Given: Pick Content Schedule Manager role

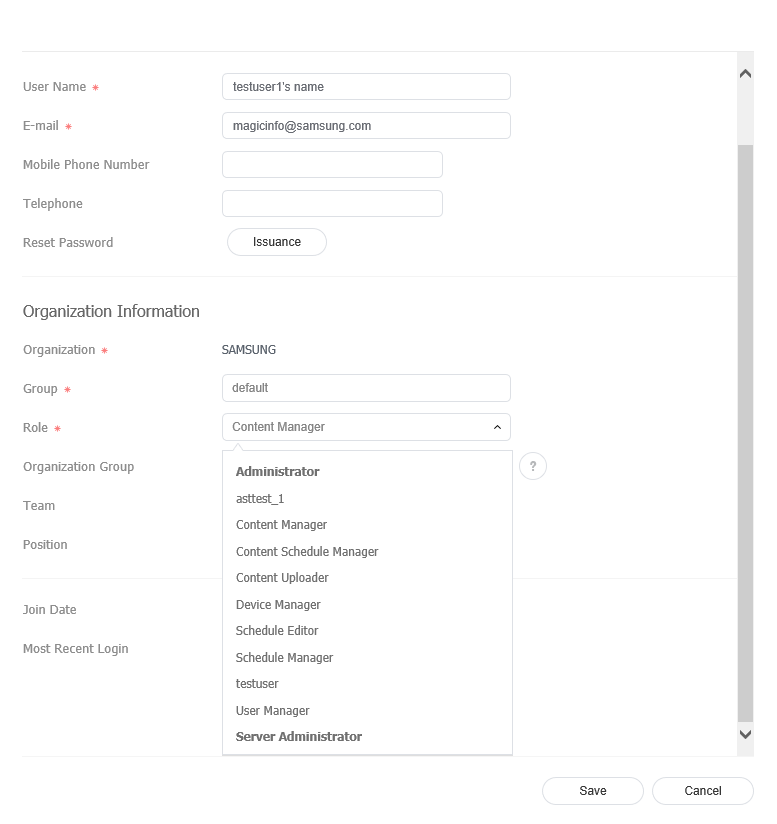Looking at the screenshot, I should (x=307, y=552).
